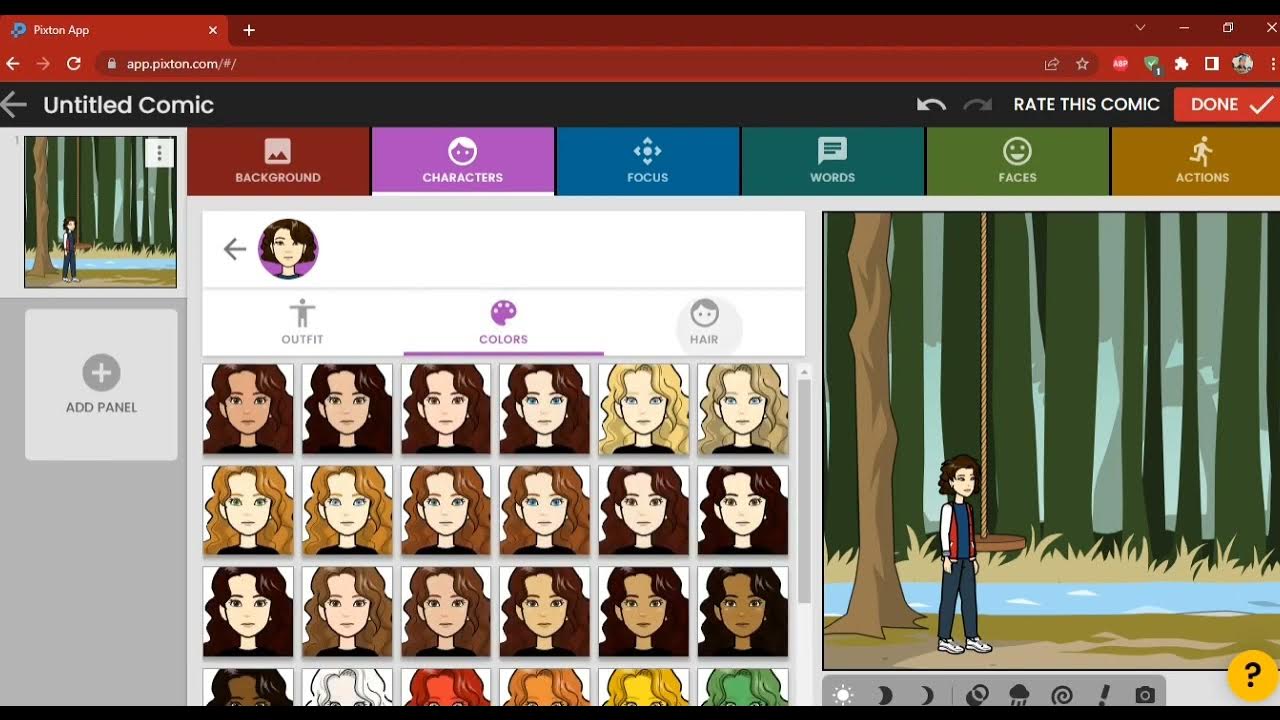Go back using the arrow beside Untitled Comic

14,104
